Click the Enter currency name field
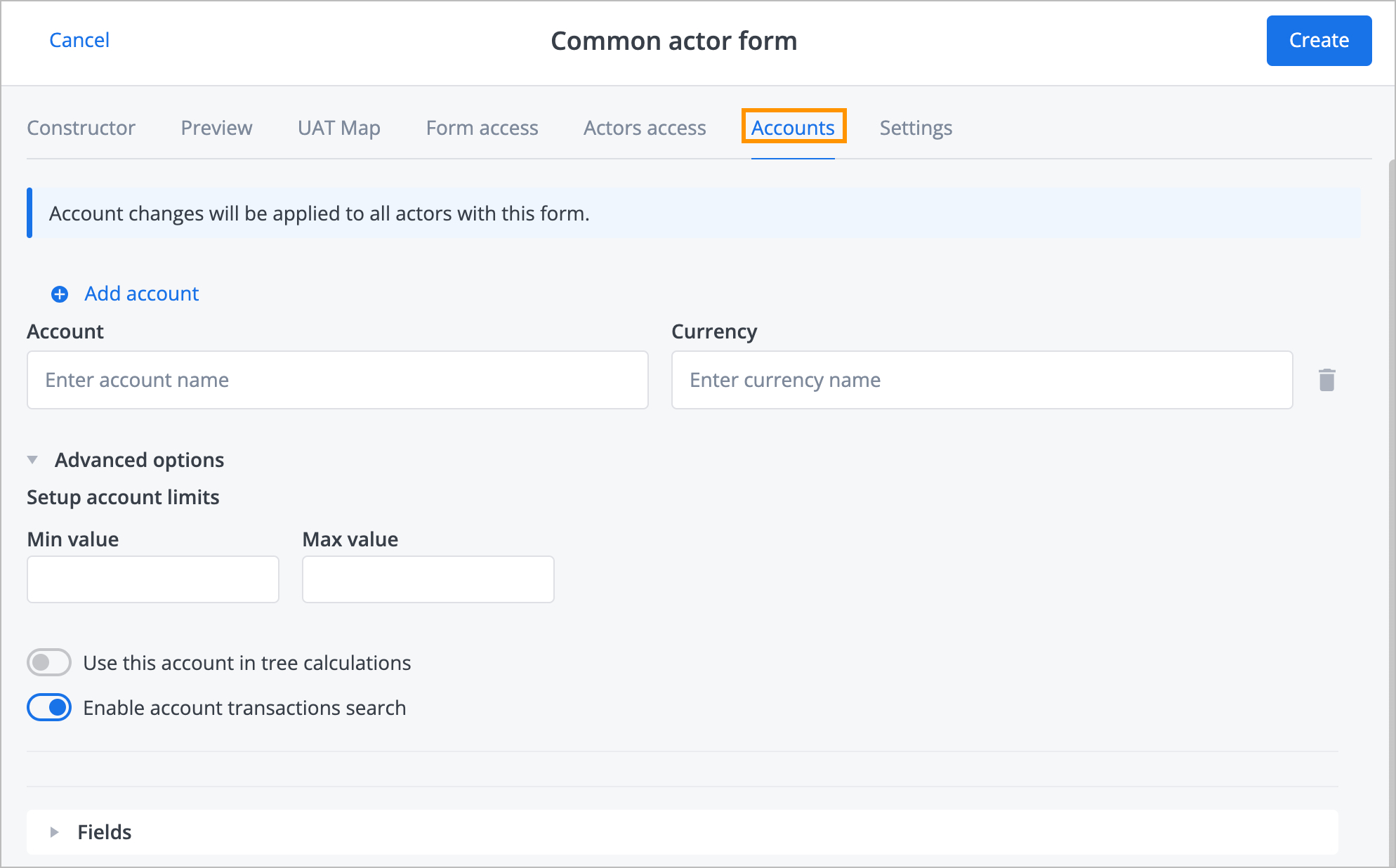 [983, 379]
